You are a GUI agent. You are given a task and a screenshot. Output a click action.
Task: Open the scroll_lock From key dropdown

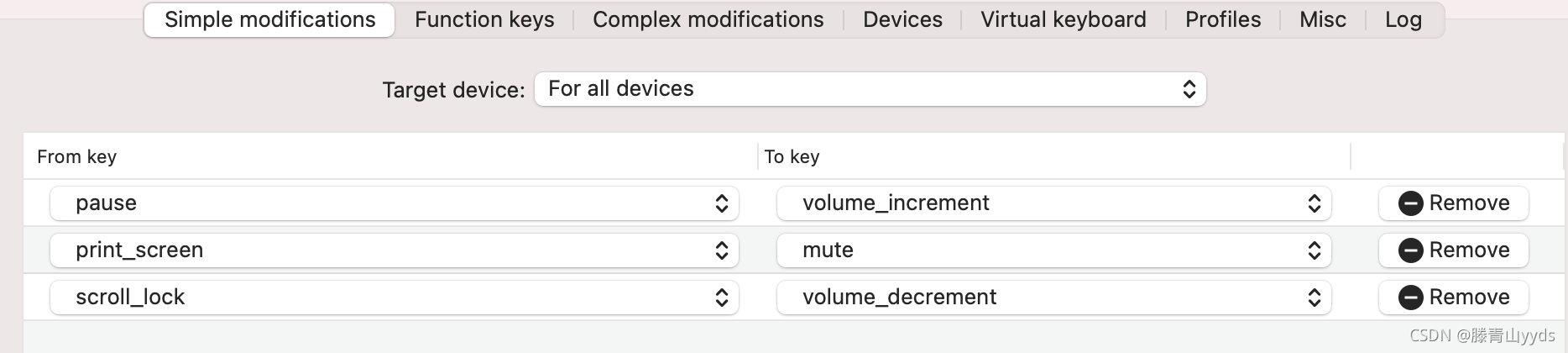394,298
